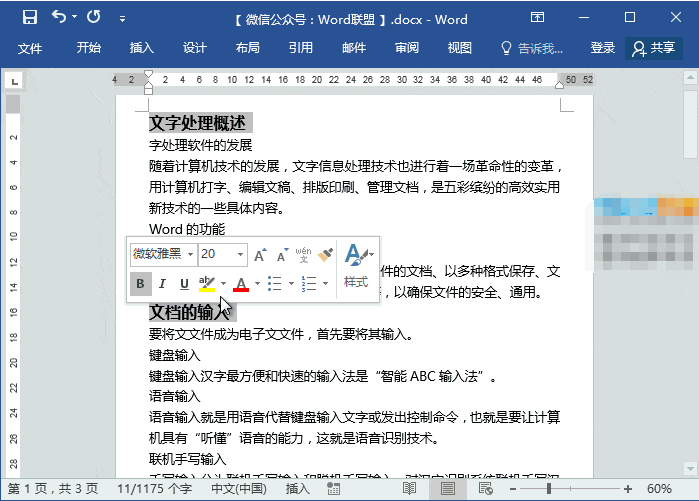The height and width of the screenshot is (501, 699).
Task: Open the Numbering dropdown arrow
Action: tap(325, 283)
